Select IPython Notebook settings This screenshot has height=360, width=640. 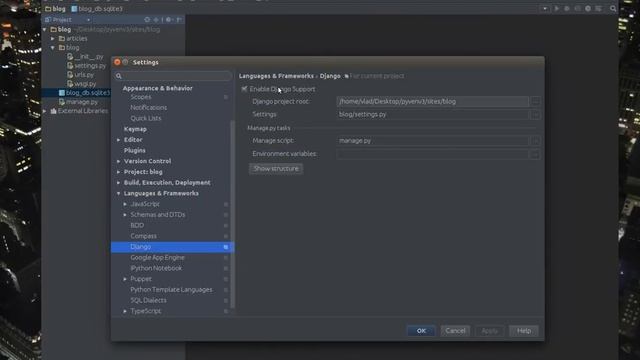tap(156, 268)
